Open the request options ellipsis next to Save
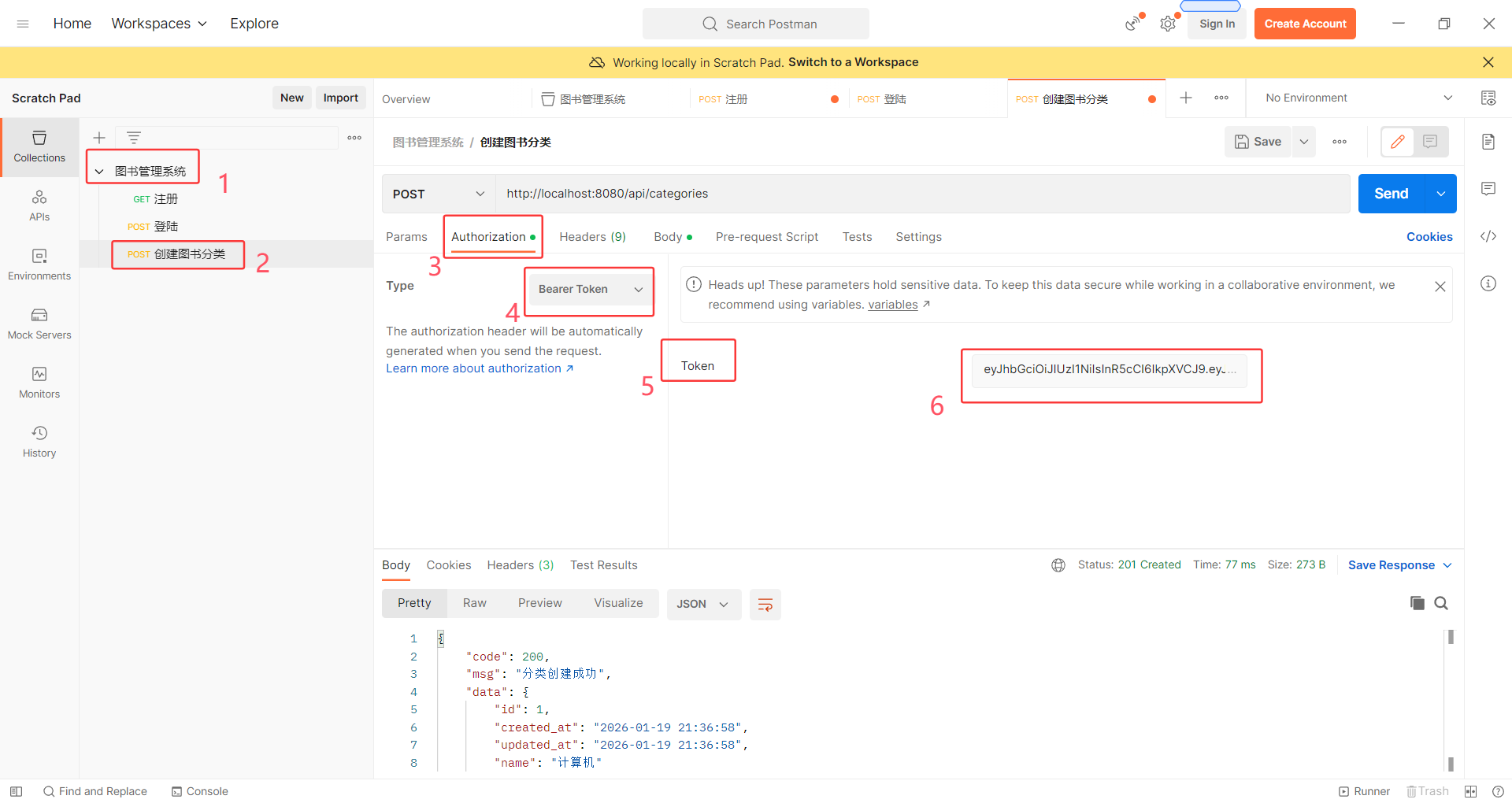Image resolution: width=1512 pixels, height=803 pixels. (x=1340, y=142)
